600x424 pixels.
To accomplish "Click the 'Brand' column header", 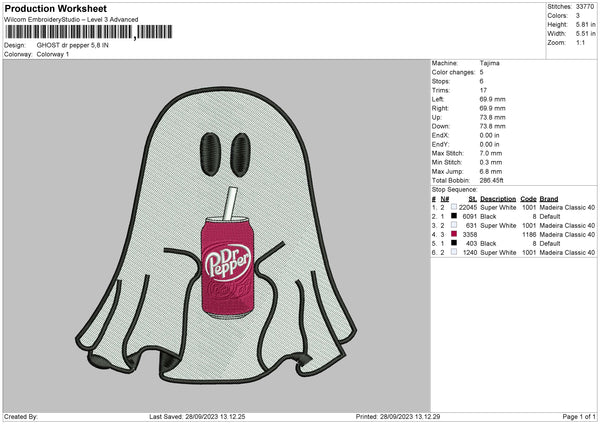I will 549,199.
